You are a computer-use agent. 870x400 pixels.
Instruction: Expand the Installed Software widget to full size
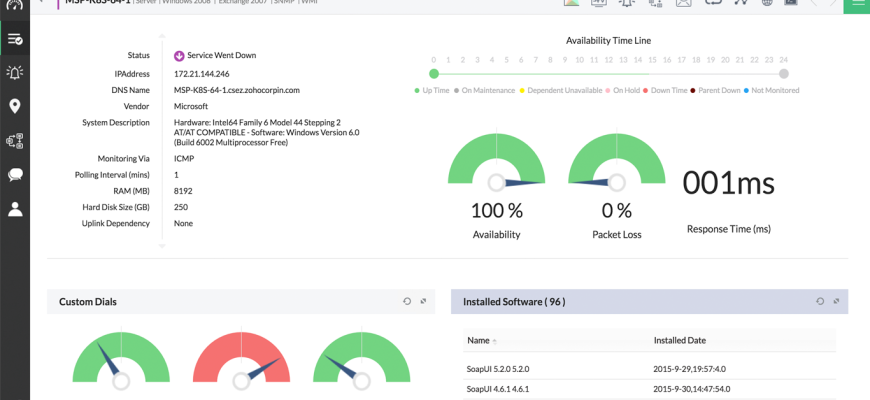[836, 301]
